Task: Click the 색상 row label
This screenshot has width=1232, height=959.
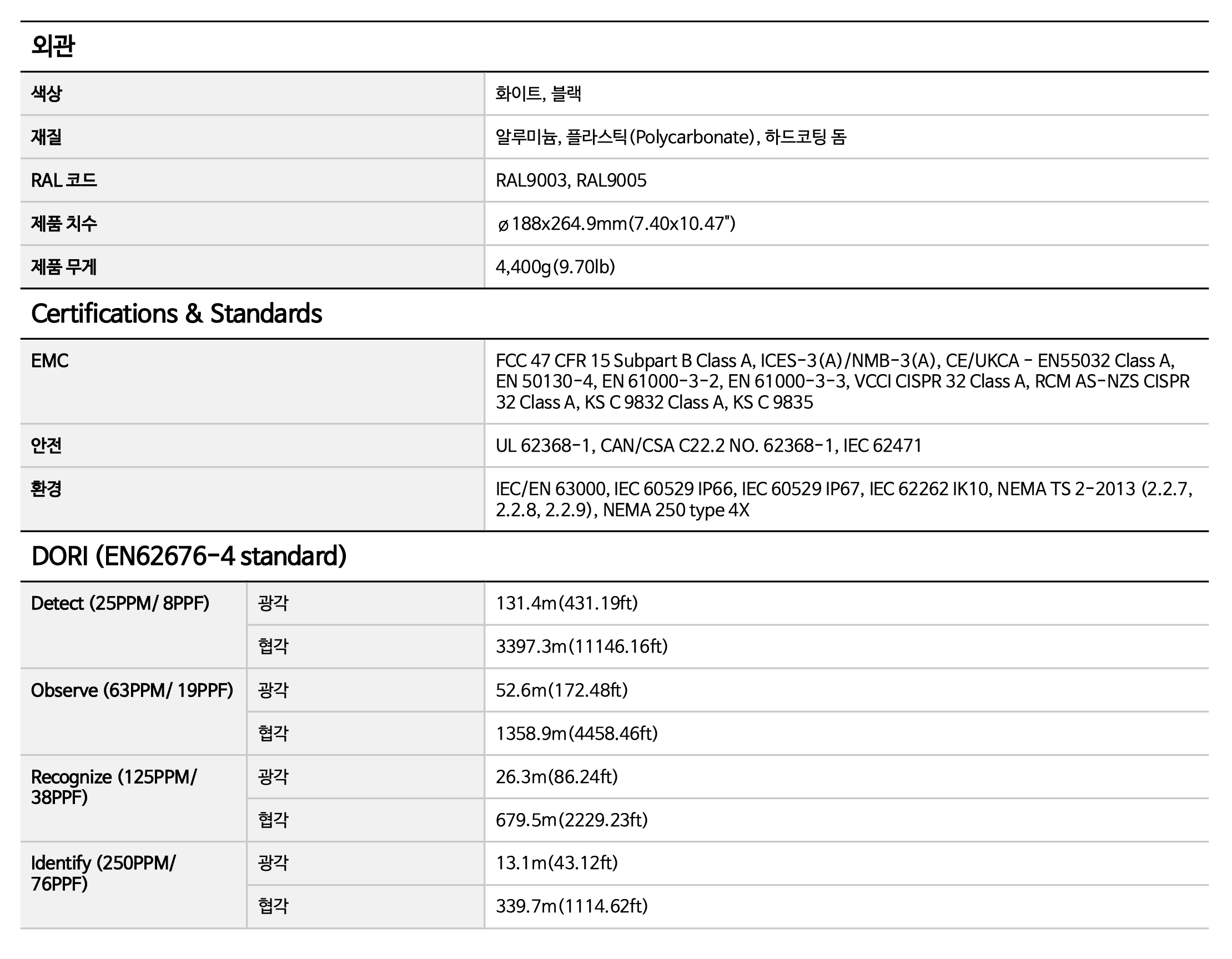Action: [46, 94]
